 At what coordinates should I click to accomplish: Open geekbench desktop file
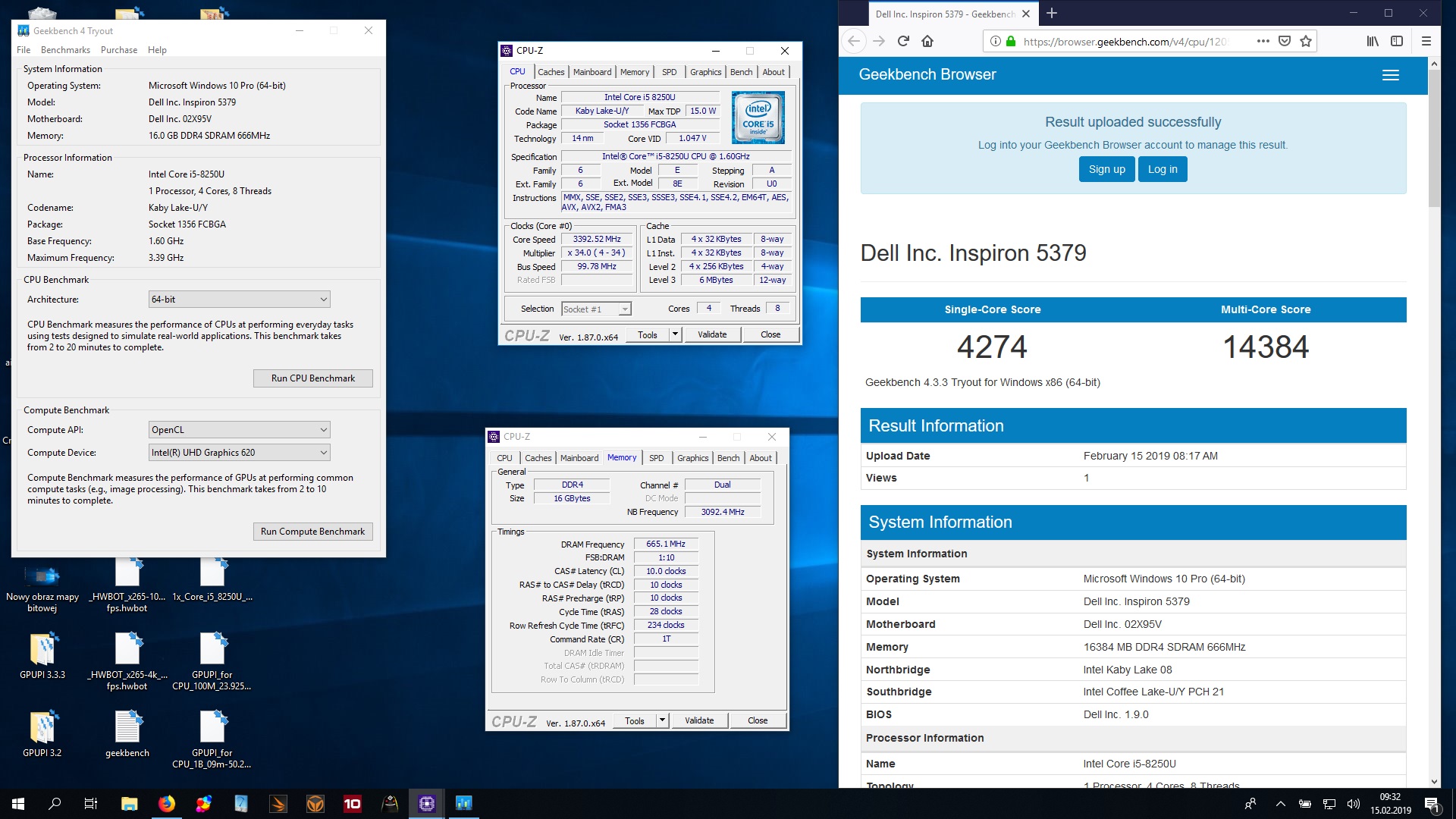tap(127, 734)
